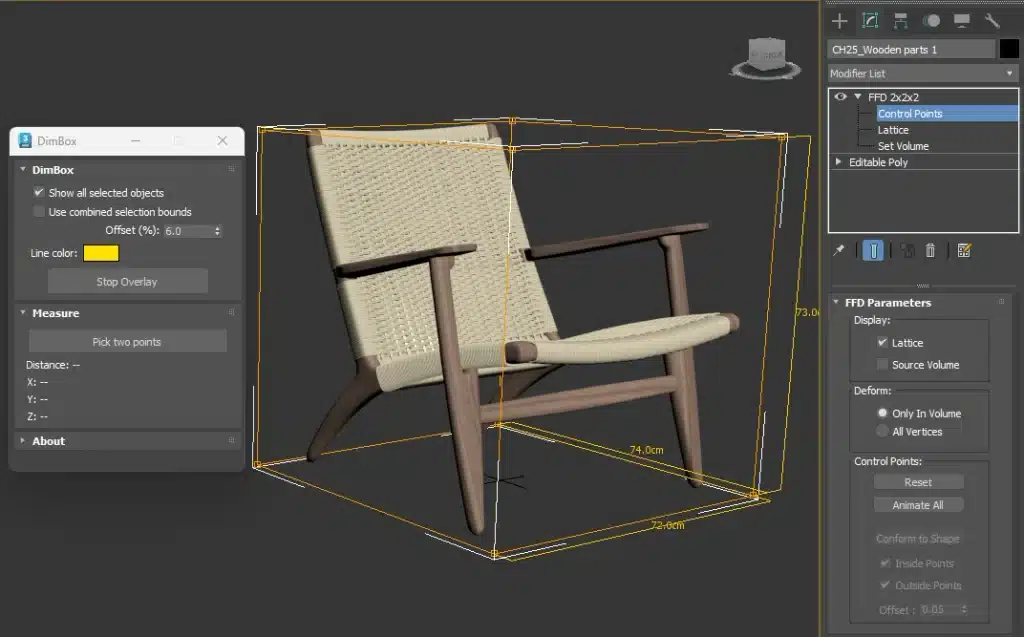1024x637 pixels.
Task: Open the Hierarchy panel icon
Action: pos(901,21)
